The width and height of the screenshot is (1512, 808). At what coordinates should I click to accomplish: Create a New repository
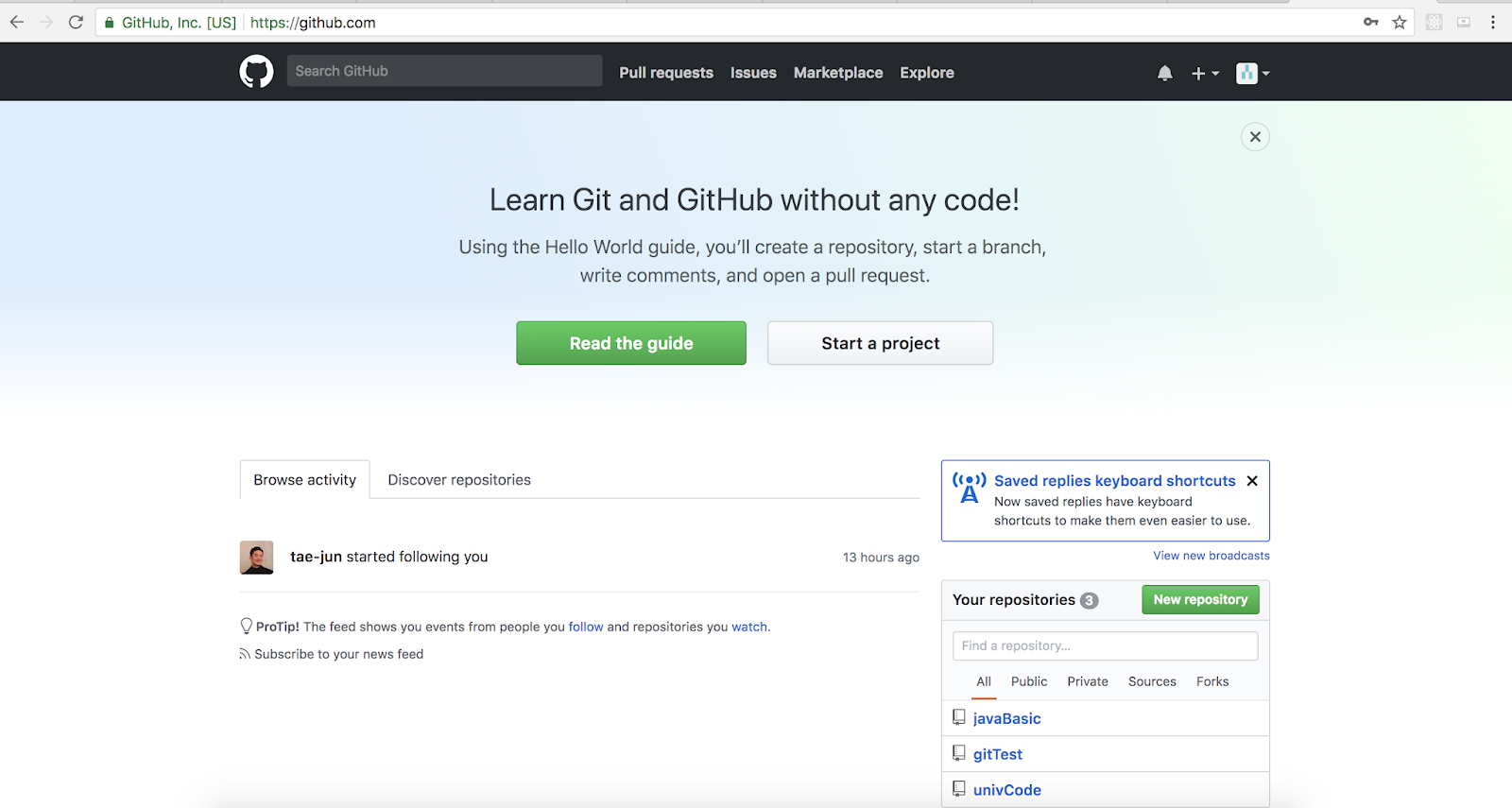click(1200, 600)
